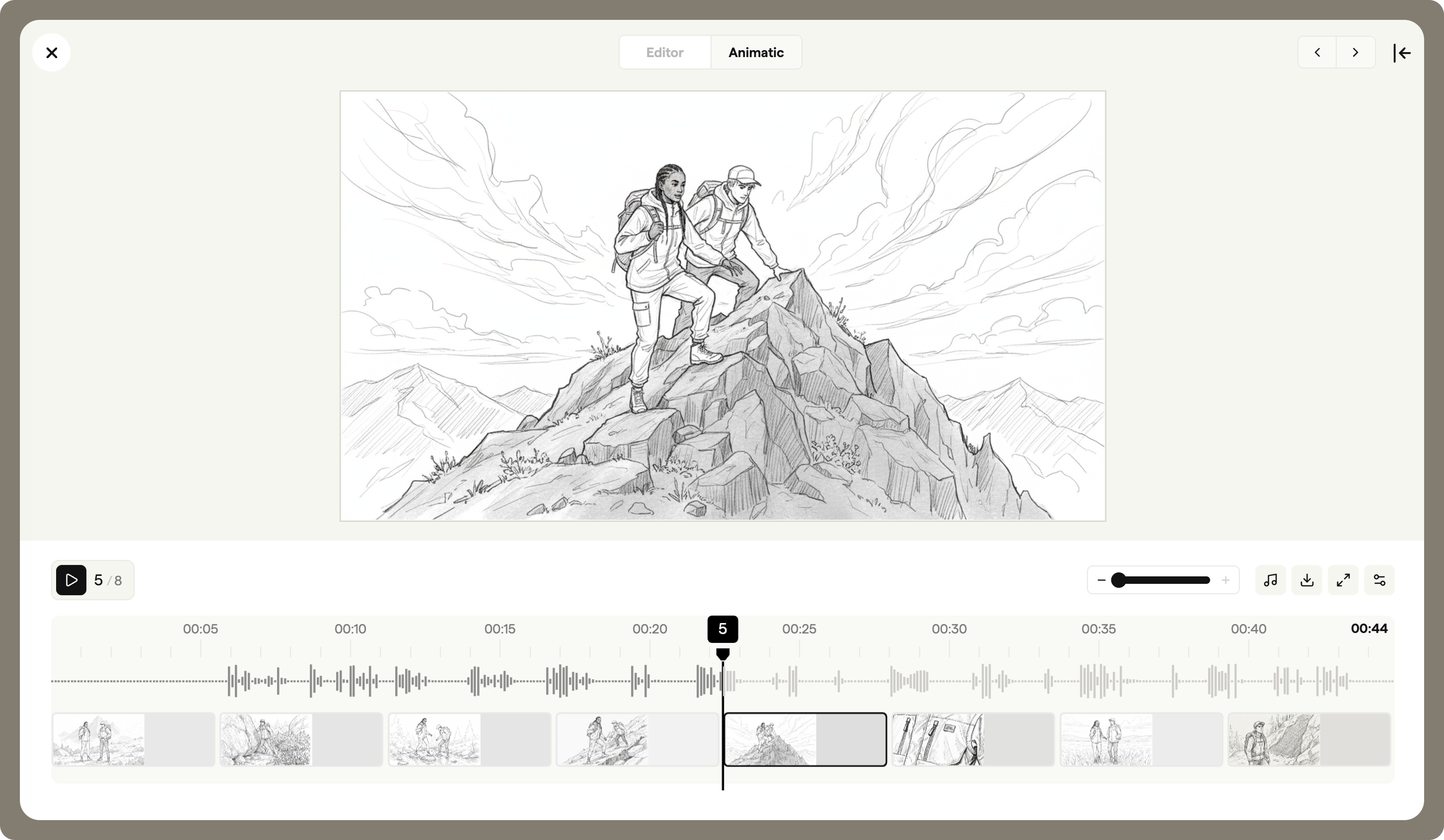This screenshot has width=1444, height=840.
Task: Jump to frame 5 marker on the timeline
Action: 722,629
